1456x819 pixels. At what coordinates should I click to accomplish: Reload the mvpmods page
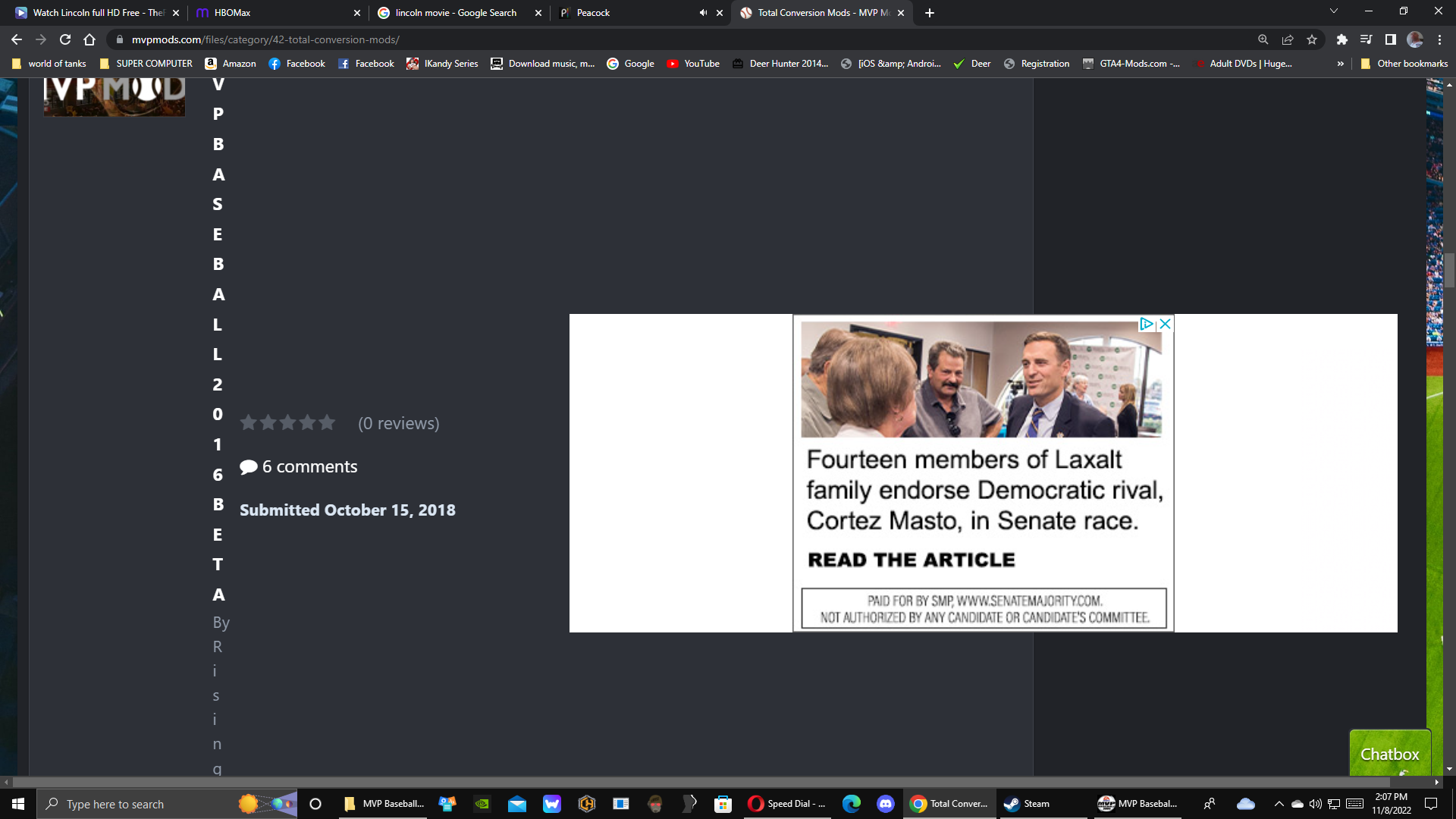[x=65, y=39]
